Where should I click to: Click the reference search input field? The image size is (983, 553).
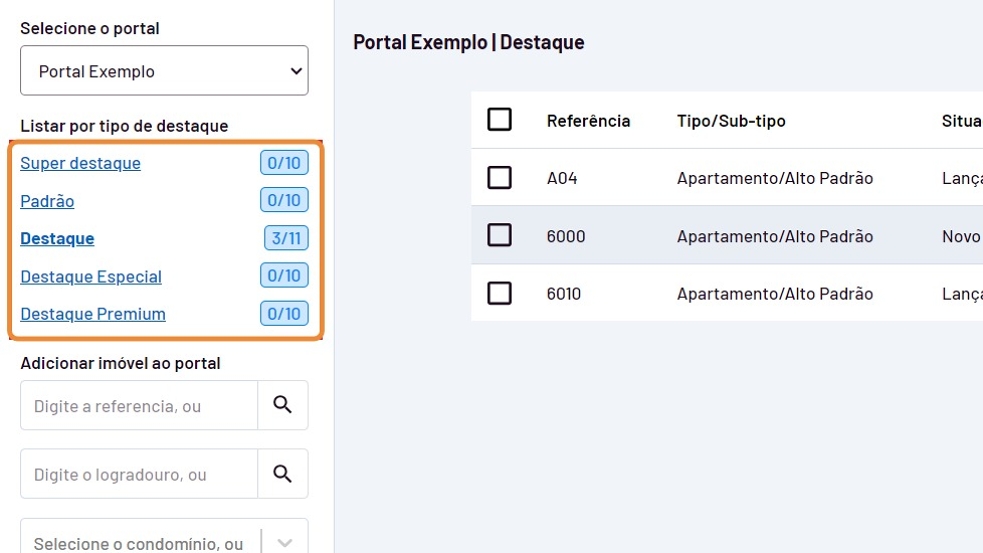[139, 406]
